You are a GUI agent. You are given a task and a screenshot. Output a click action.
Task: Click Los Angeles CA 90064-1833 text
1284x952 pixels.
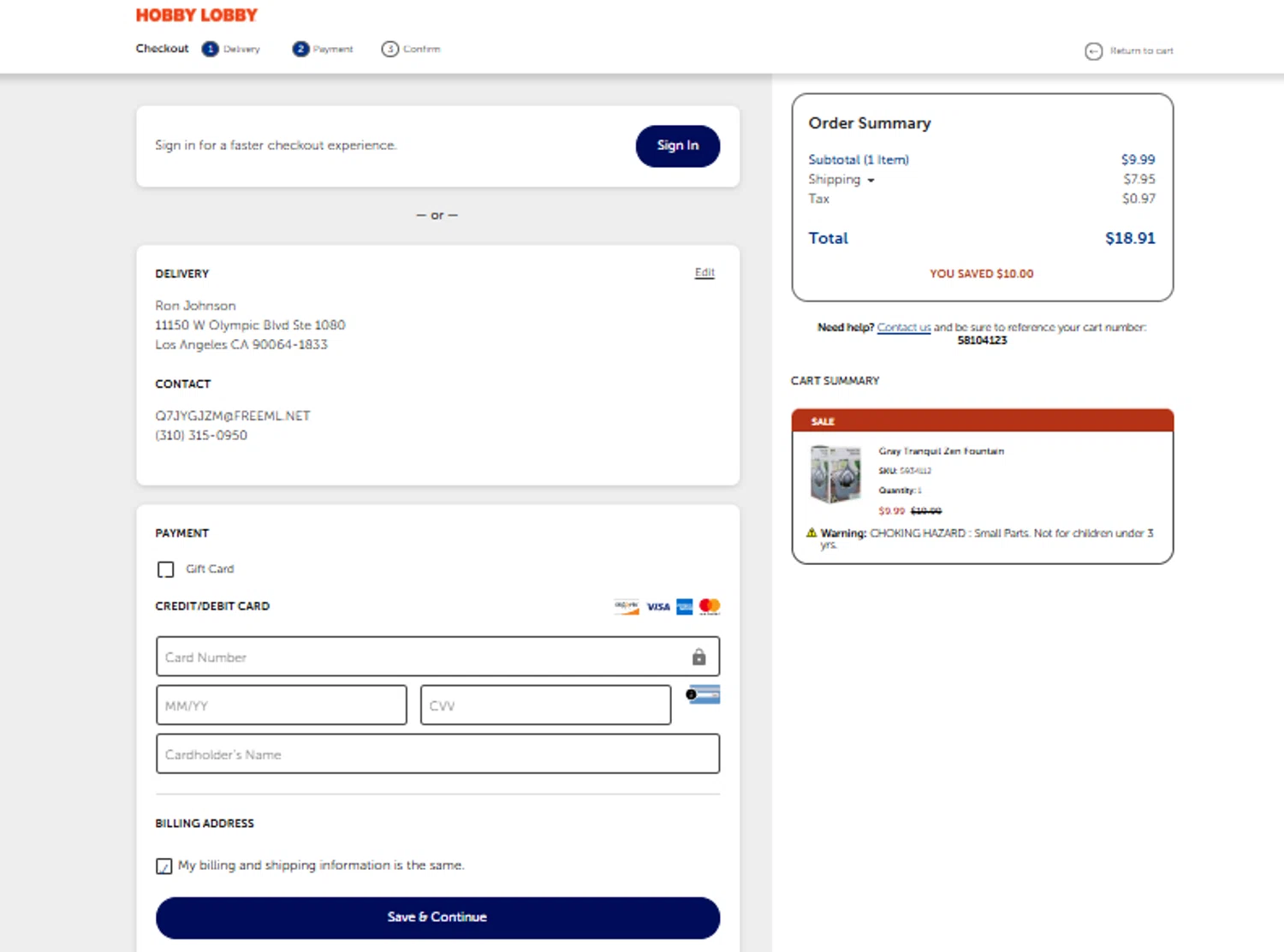241,345
